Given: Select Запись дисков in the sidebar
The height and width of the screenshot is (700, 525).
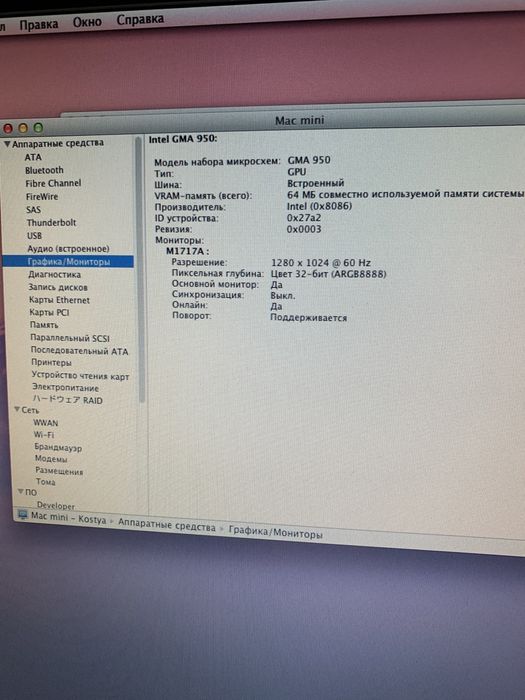Looking at the screenshot, I should coord(58,288).
